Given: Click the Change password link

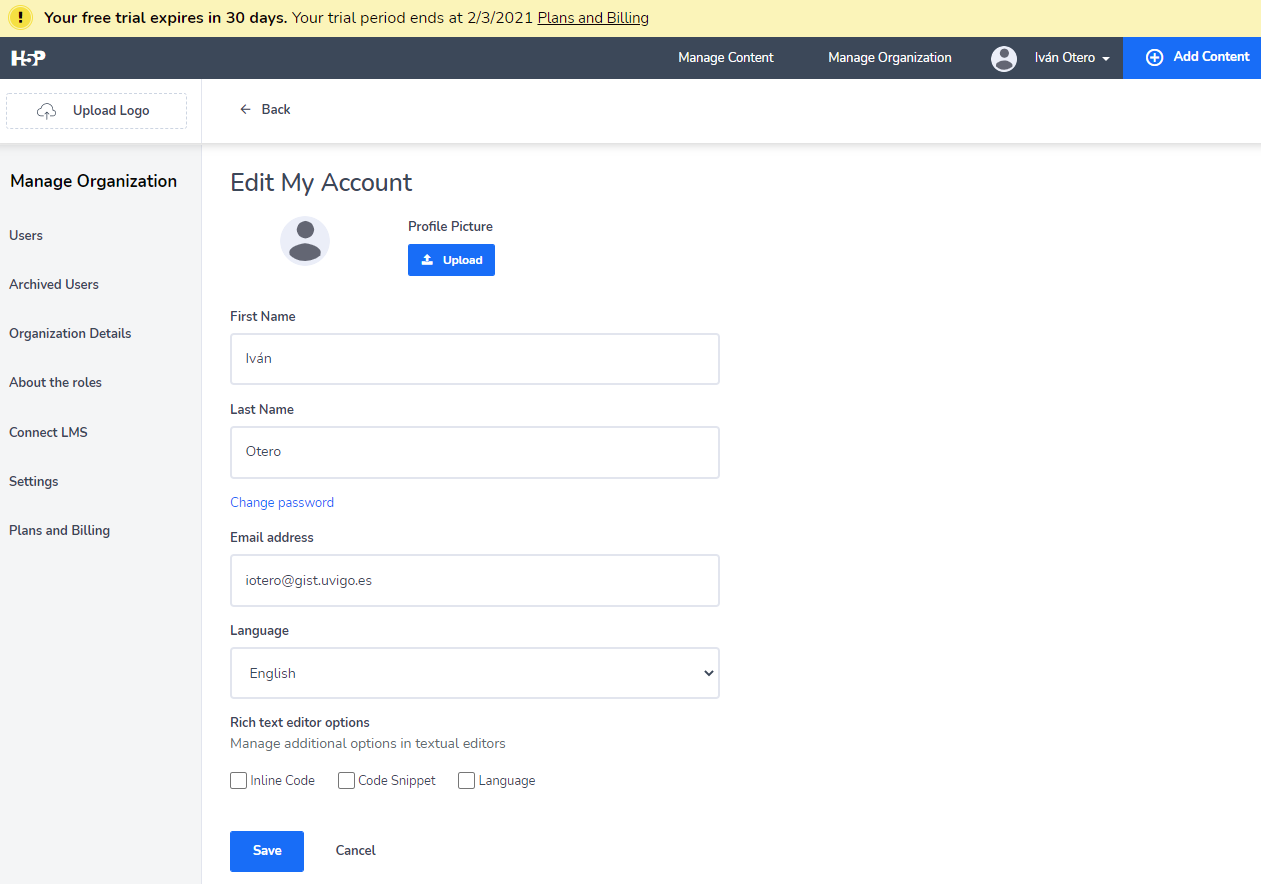Looking at the screenshot, I should (x=282, y=503).
